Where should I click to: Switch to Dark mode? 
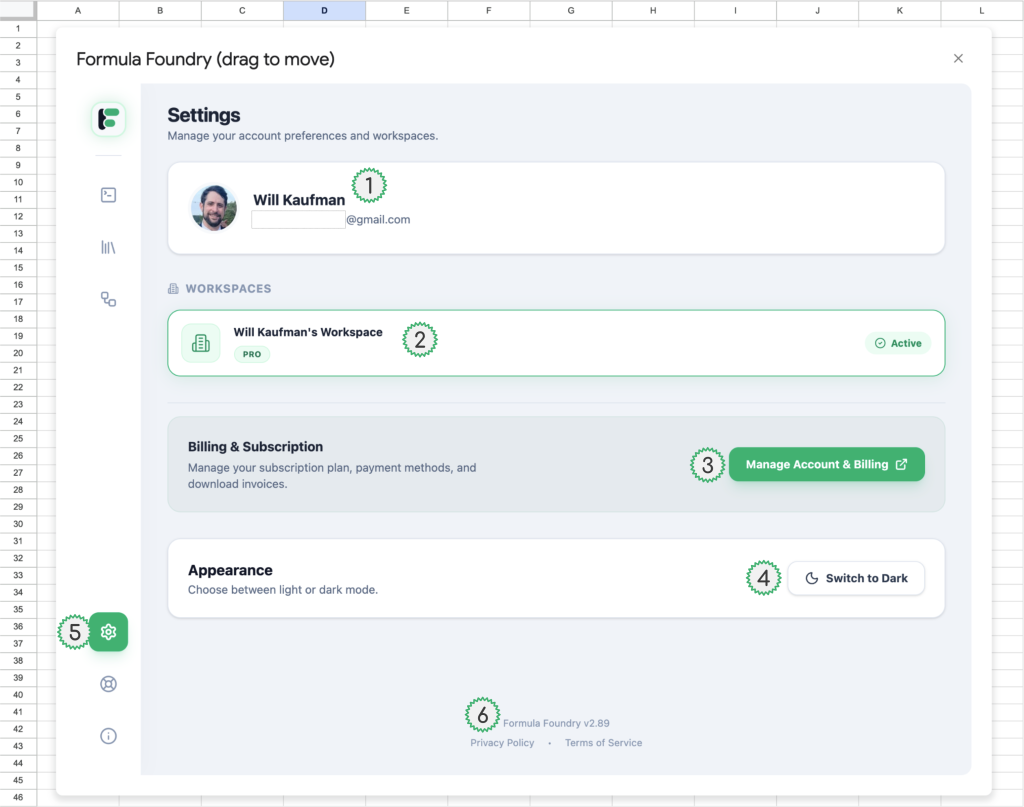click(856, 578)
